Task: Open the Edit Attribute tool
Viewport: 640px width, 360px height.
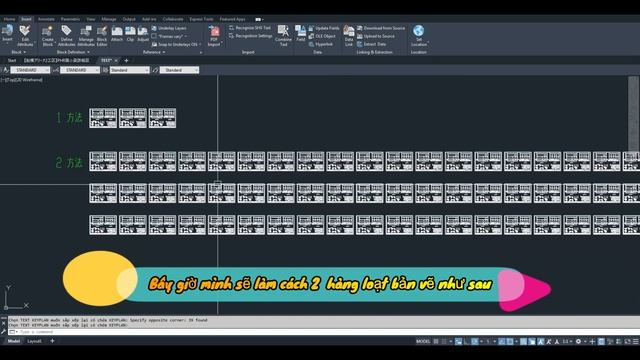Action: click(x=25, y=36)
